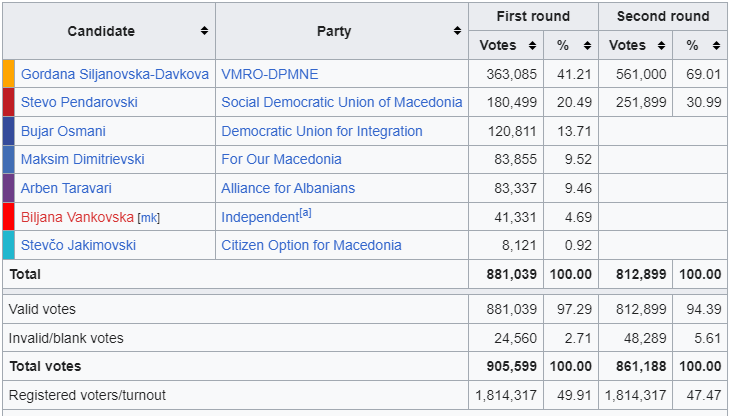Click red link Biljana Vankovska
731x416 pixels.
(x=77, y=216)
